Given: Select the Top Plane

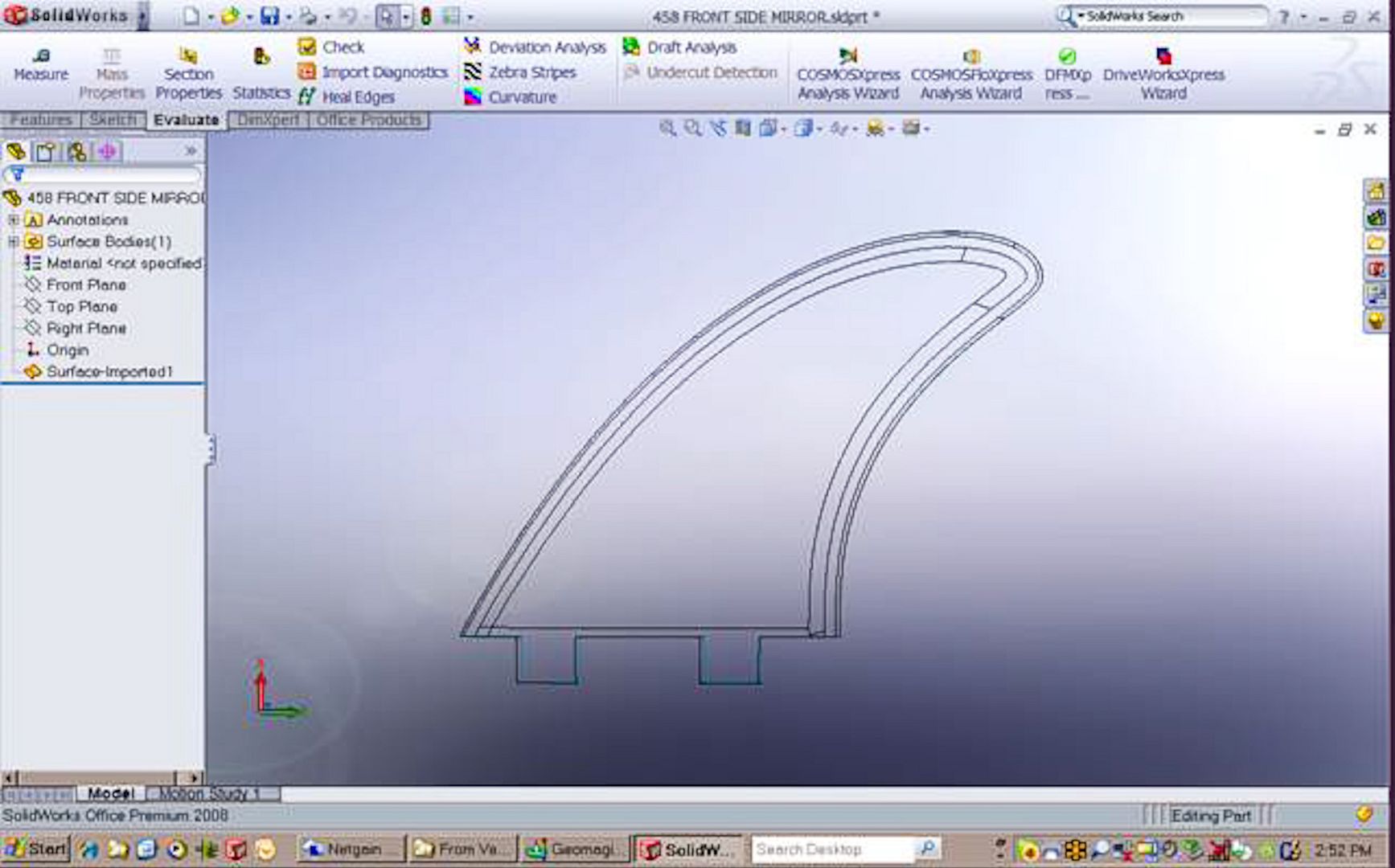Looking at the screenshot, I should pyautogui.click(x=72, y=306).
